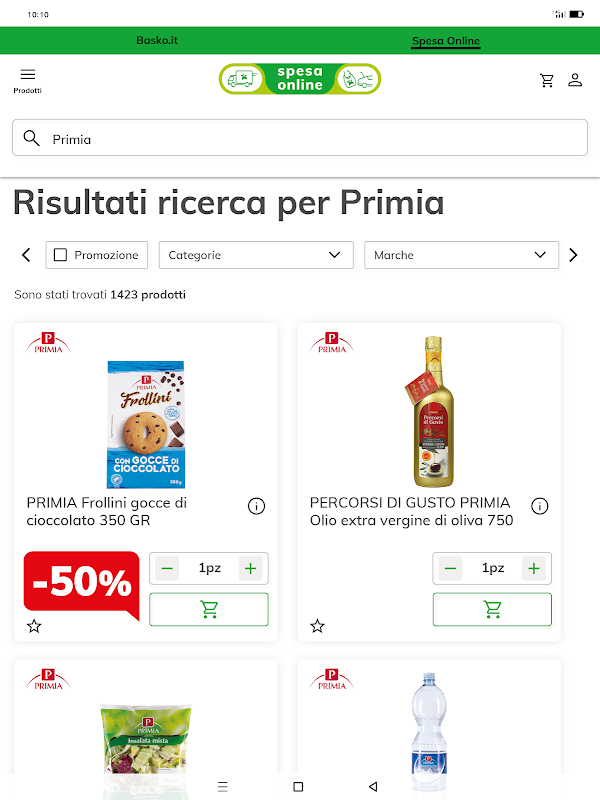Switch to the Basko.it tab
The image size is (600, 800).
tap(157, 40)
